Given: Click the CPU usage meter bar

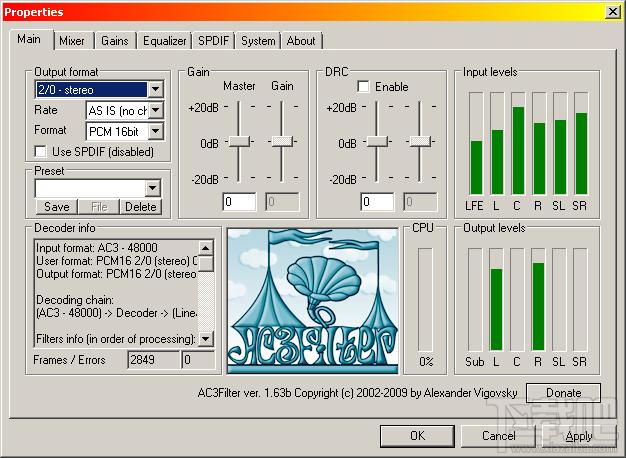Looking at the screenshot, I should [x=426, y=300].
